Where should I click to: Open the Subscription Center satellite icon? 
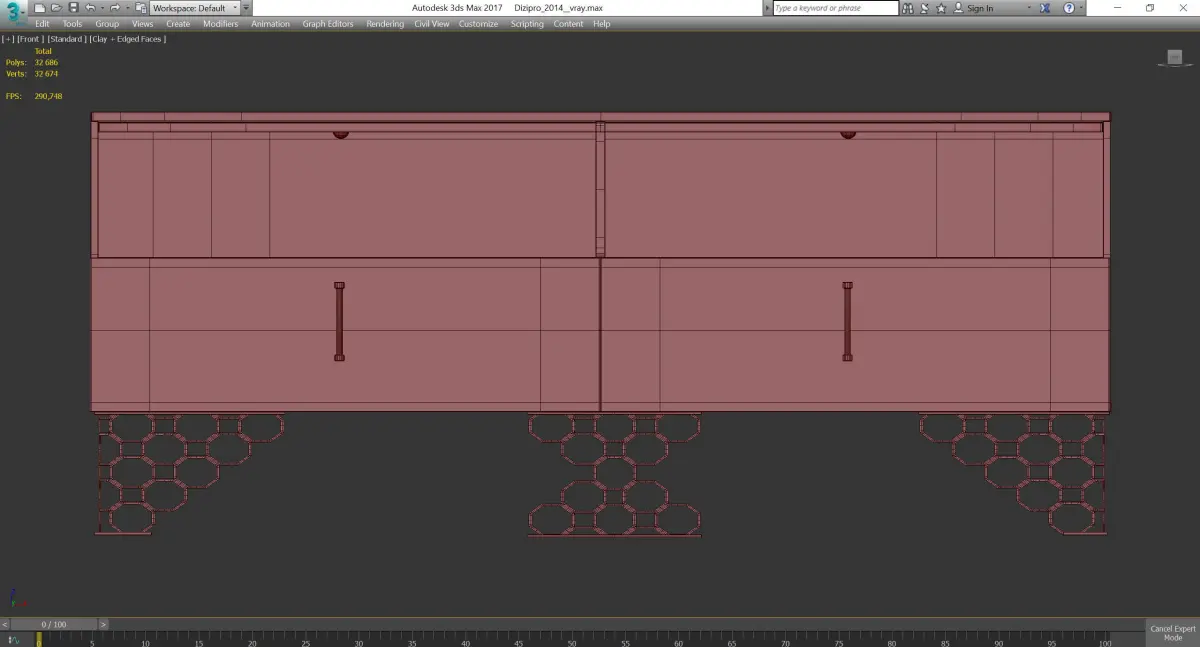pyautogui.click(x=924, y=8)
